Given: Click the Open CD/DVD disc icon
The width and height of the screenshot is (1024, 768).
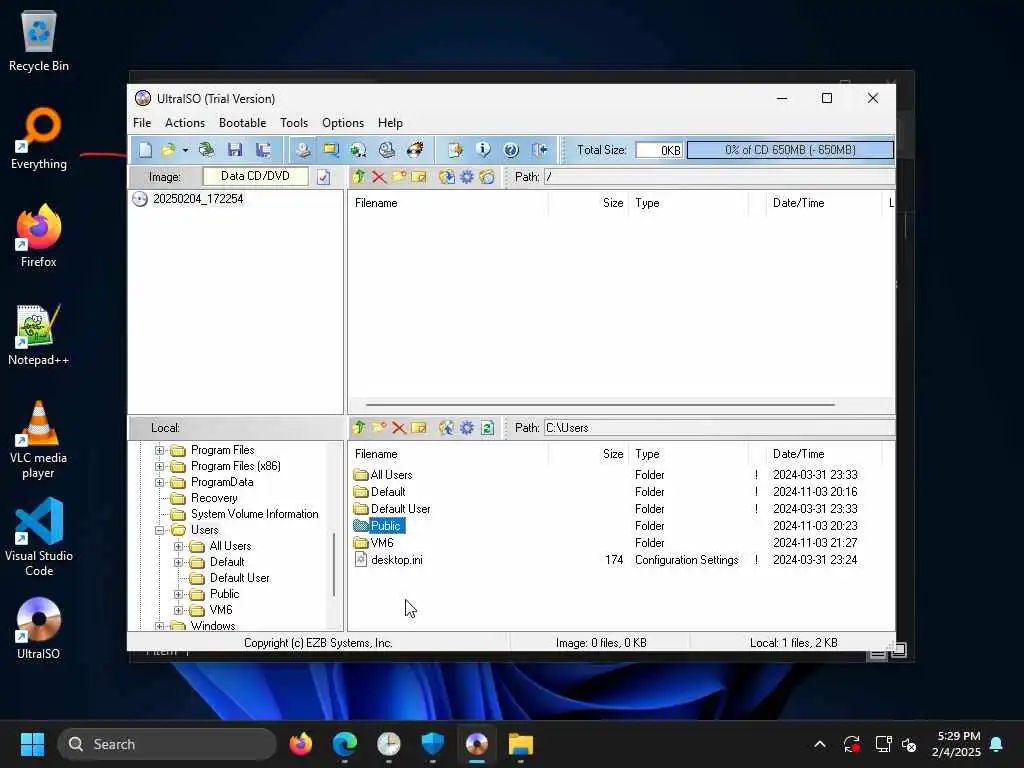Looking at the screenshot, I should 206,150.
